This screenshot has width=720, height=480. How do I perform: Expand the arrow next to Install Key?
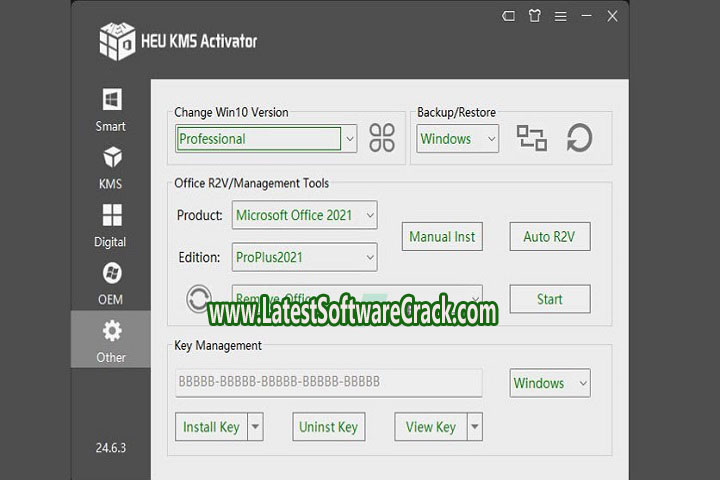tap(255, 427)
